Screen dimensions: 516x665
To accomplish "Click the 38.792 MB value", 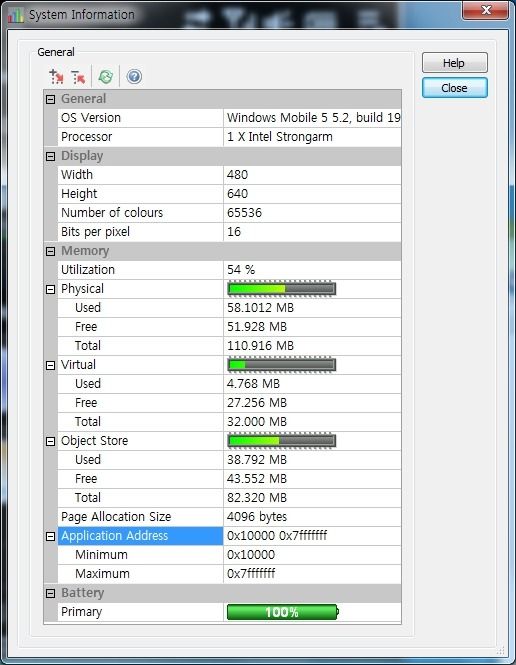I will [x=257, y=459].
